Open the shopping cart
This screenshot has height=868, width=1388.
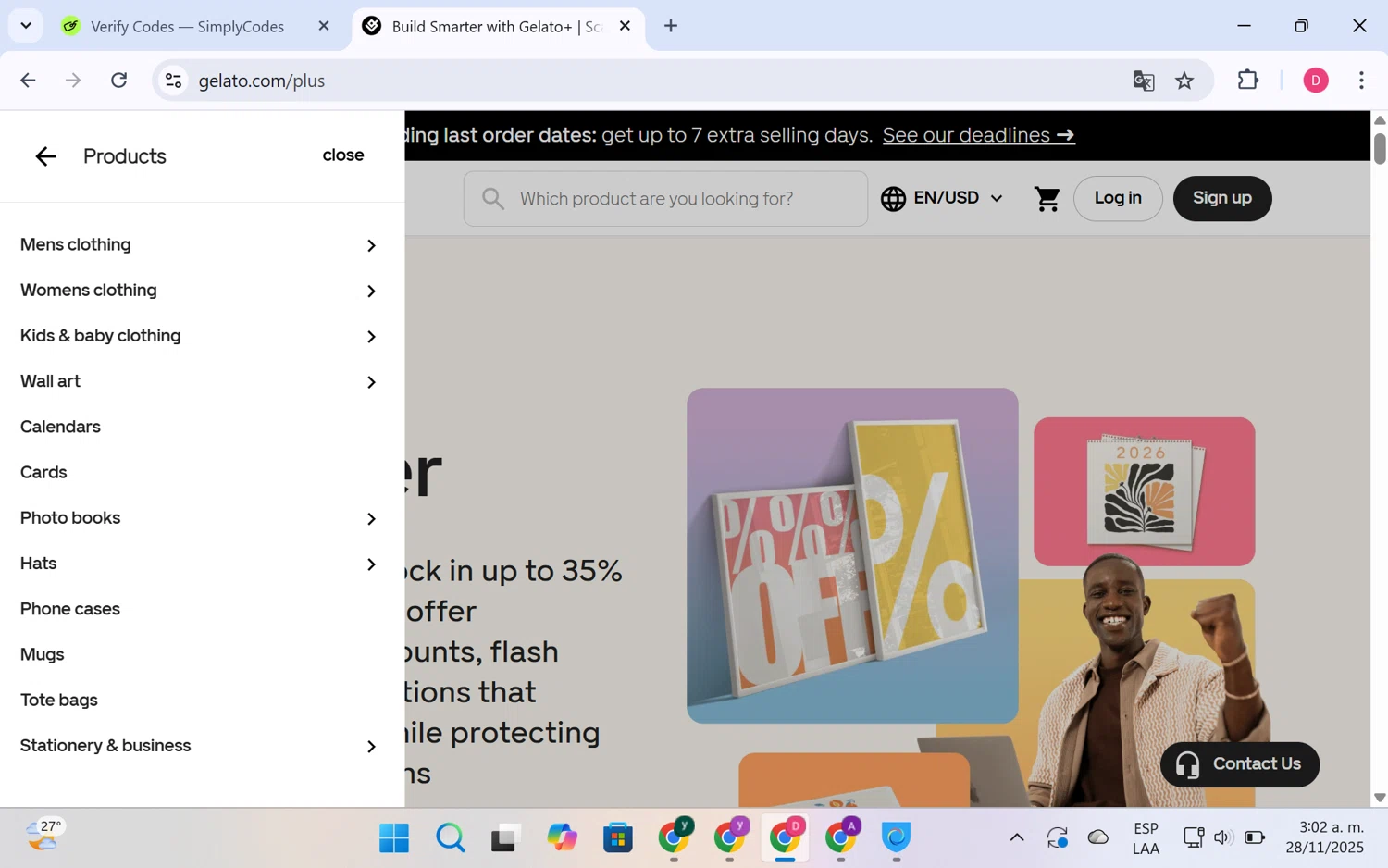point(1047,198)
